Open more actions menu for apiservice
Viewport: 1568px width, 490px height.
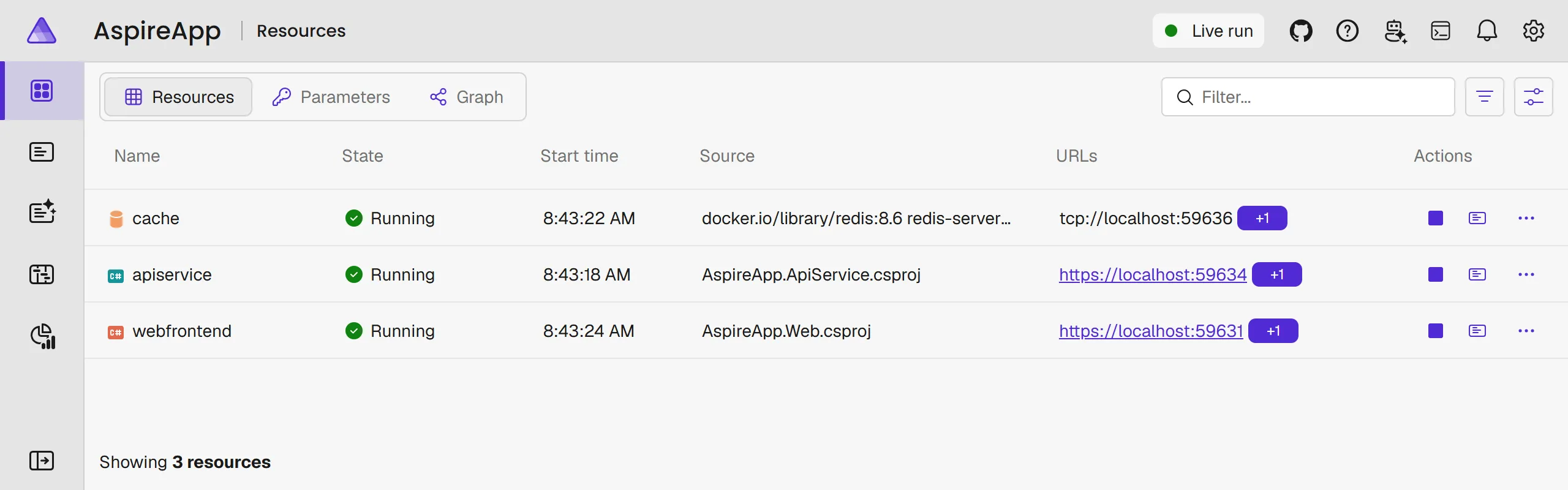point(1526,274)
